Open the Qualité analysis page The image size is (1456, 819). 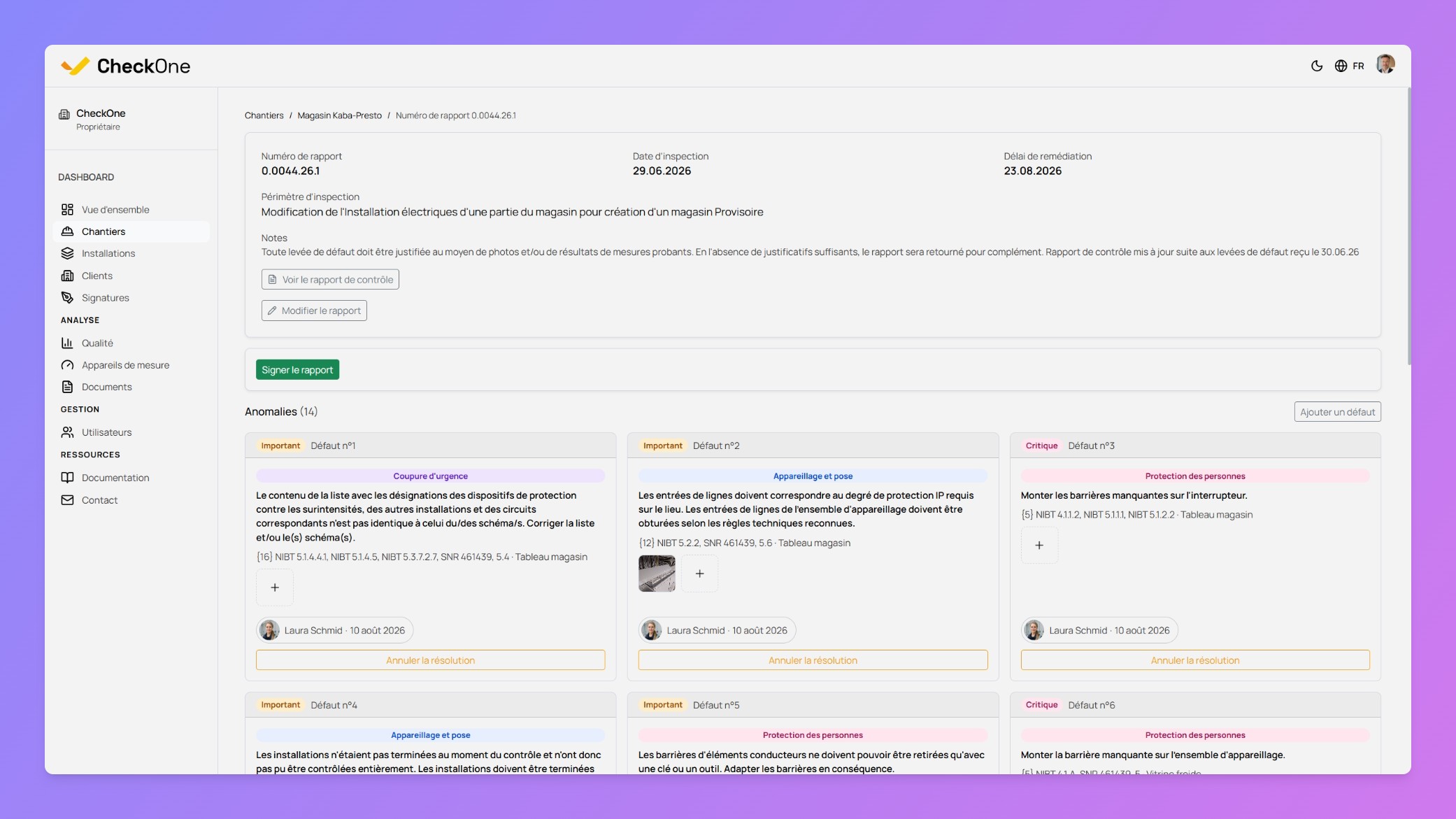click(x=131, y=343)
